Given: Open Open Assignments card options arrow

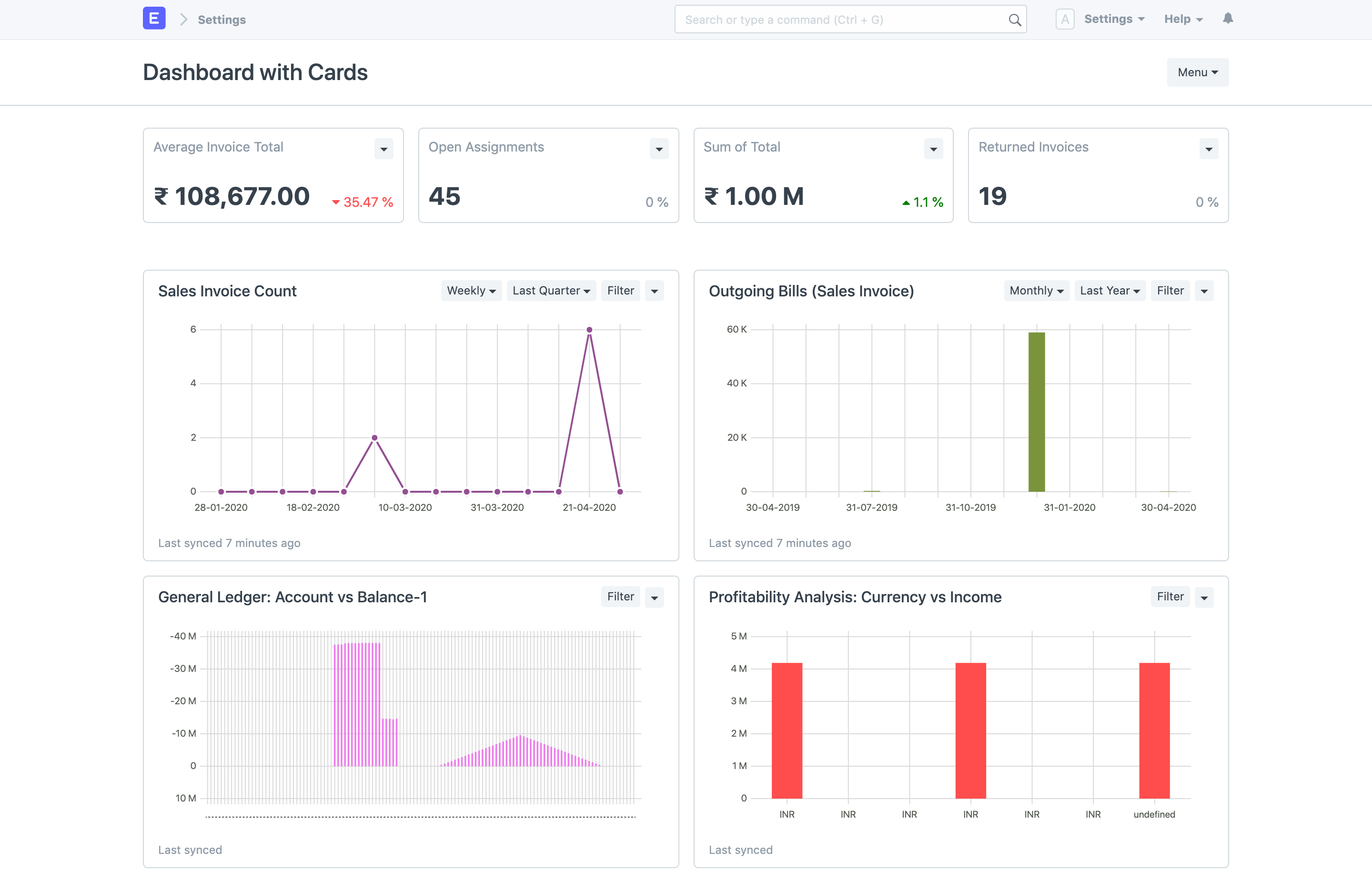Looking at the screenshot, I should pyautogui.click(x=659, y=149).
